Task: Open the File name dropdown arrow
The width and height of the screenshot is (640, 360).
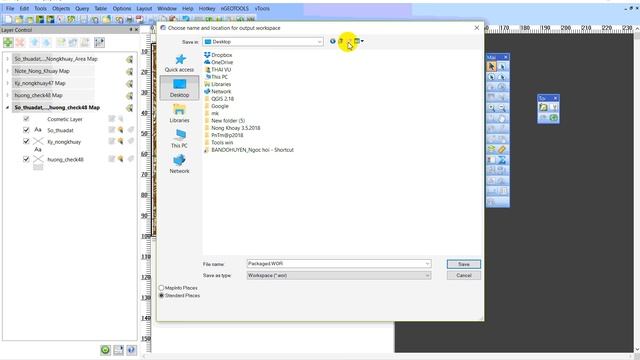Action: [x=427, y=264]
